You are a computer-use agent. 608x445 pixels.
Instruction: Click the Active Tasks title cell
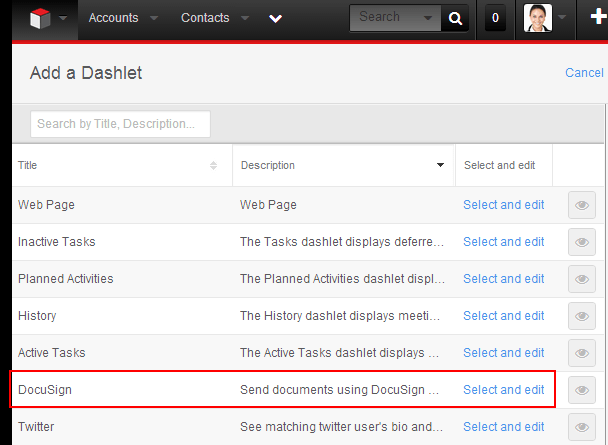click(52, 353)
